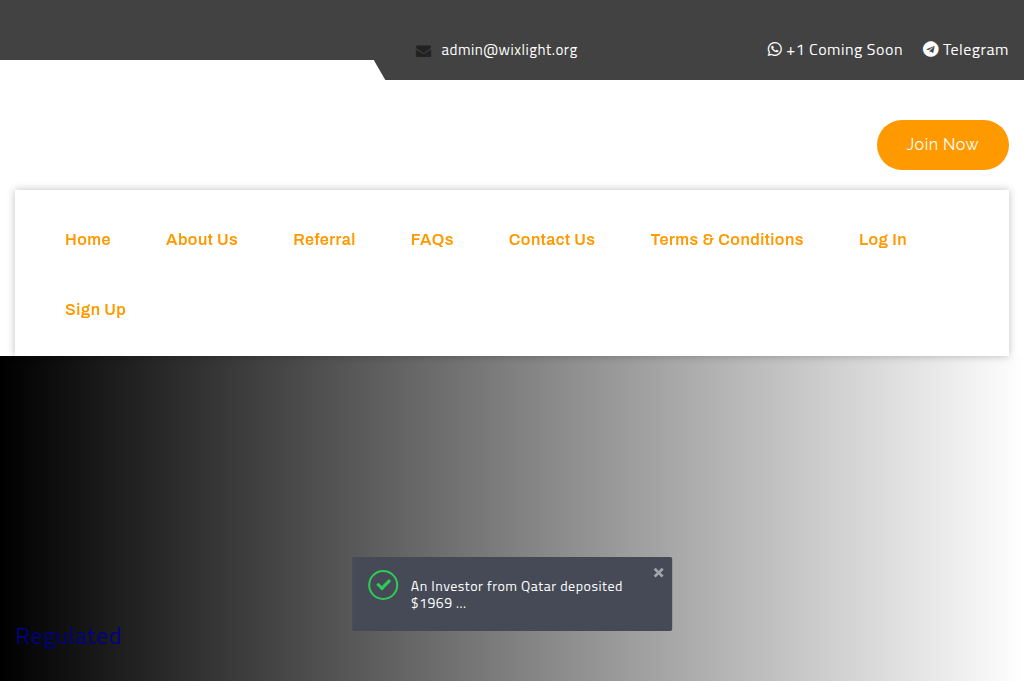Click the green checkmark in the deposit notification
Screen dimensions: 1024x681
coord(382,585)
